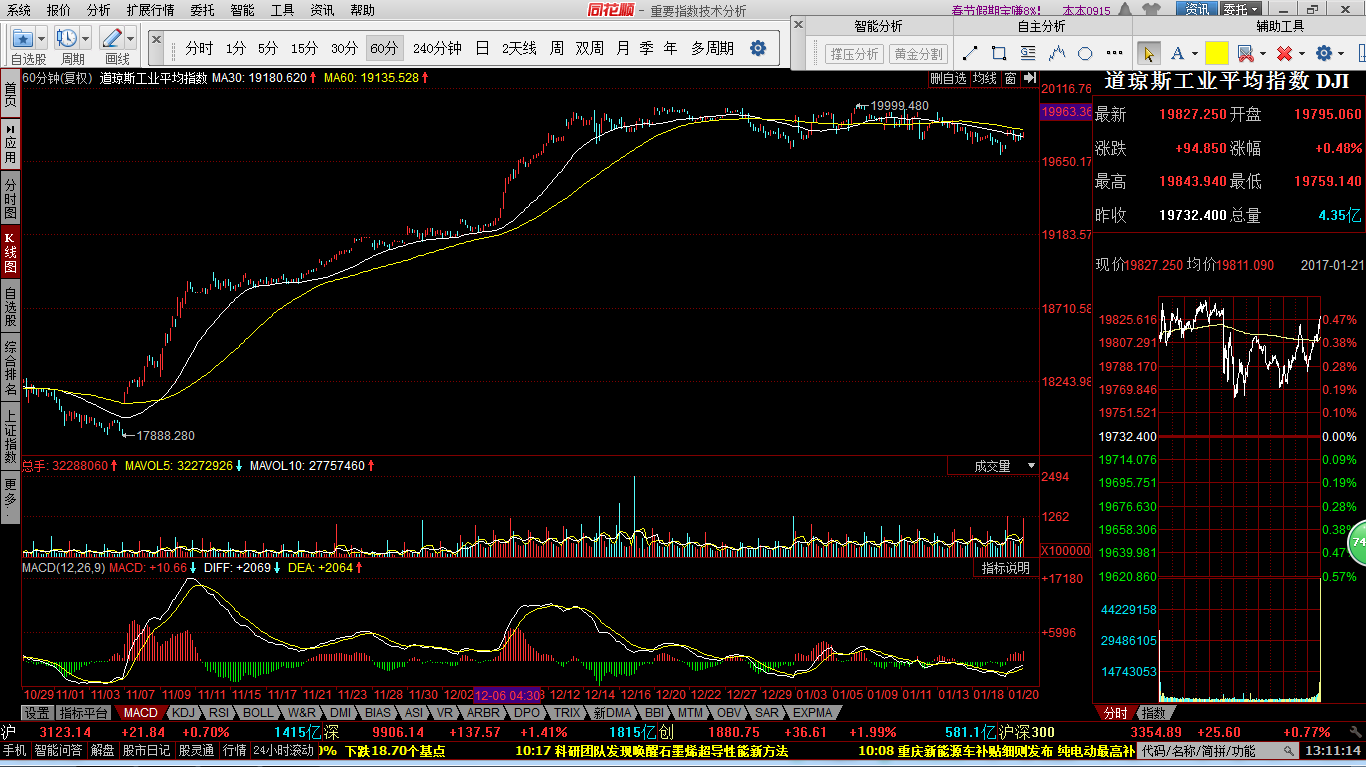Open the 资讯 button in title bar
This screenshot has height=767, width=1366.
click(x=1197, y=9)
